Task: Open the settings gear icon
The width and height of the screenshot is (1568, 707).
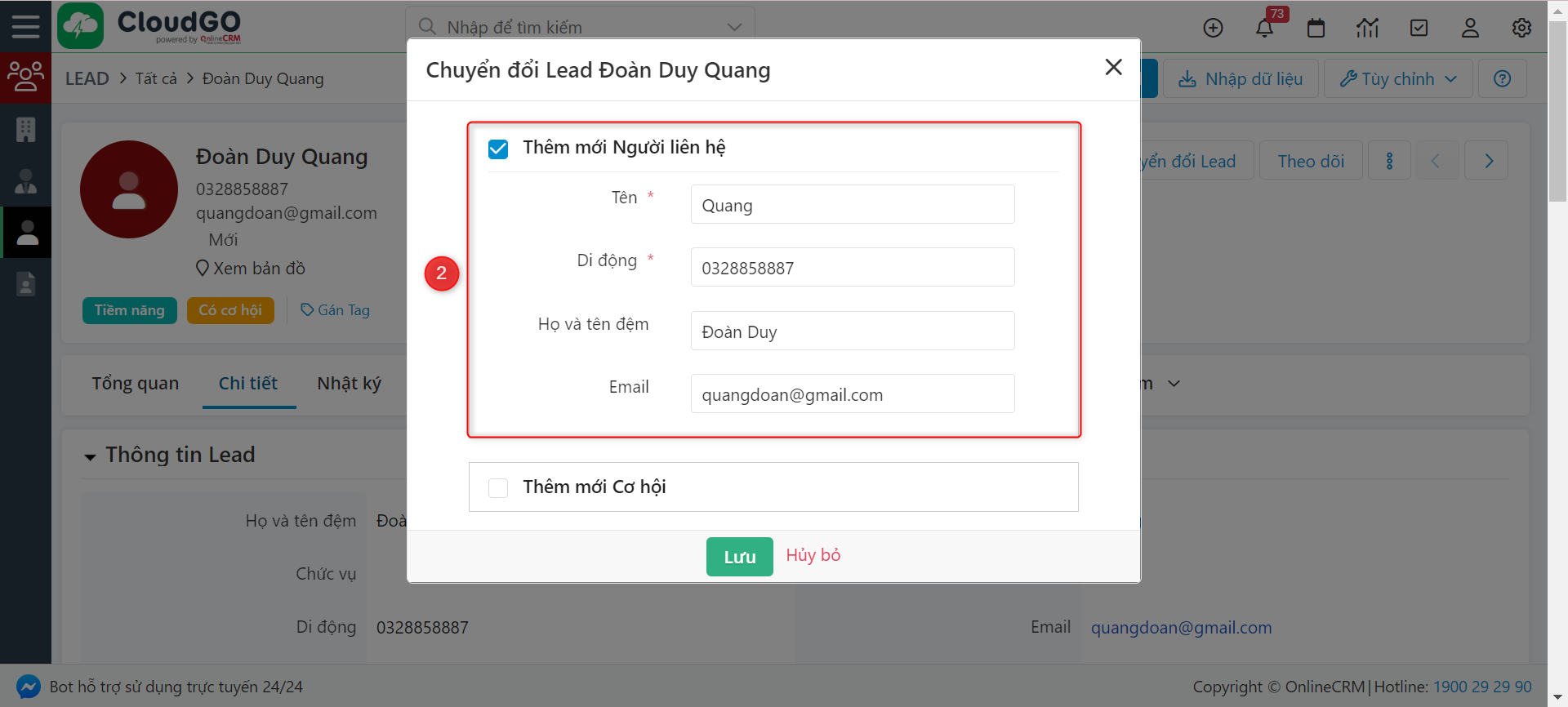Action: pyautogui.click(x=1521, y=29)
